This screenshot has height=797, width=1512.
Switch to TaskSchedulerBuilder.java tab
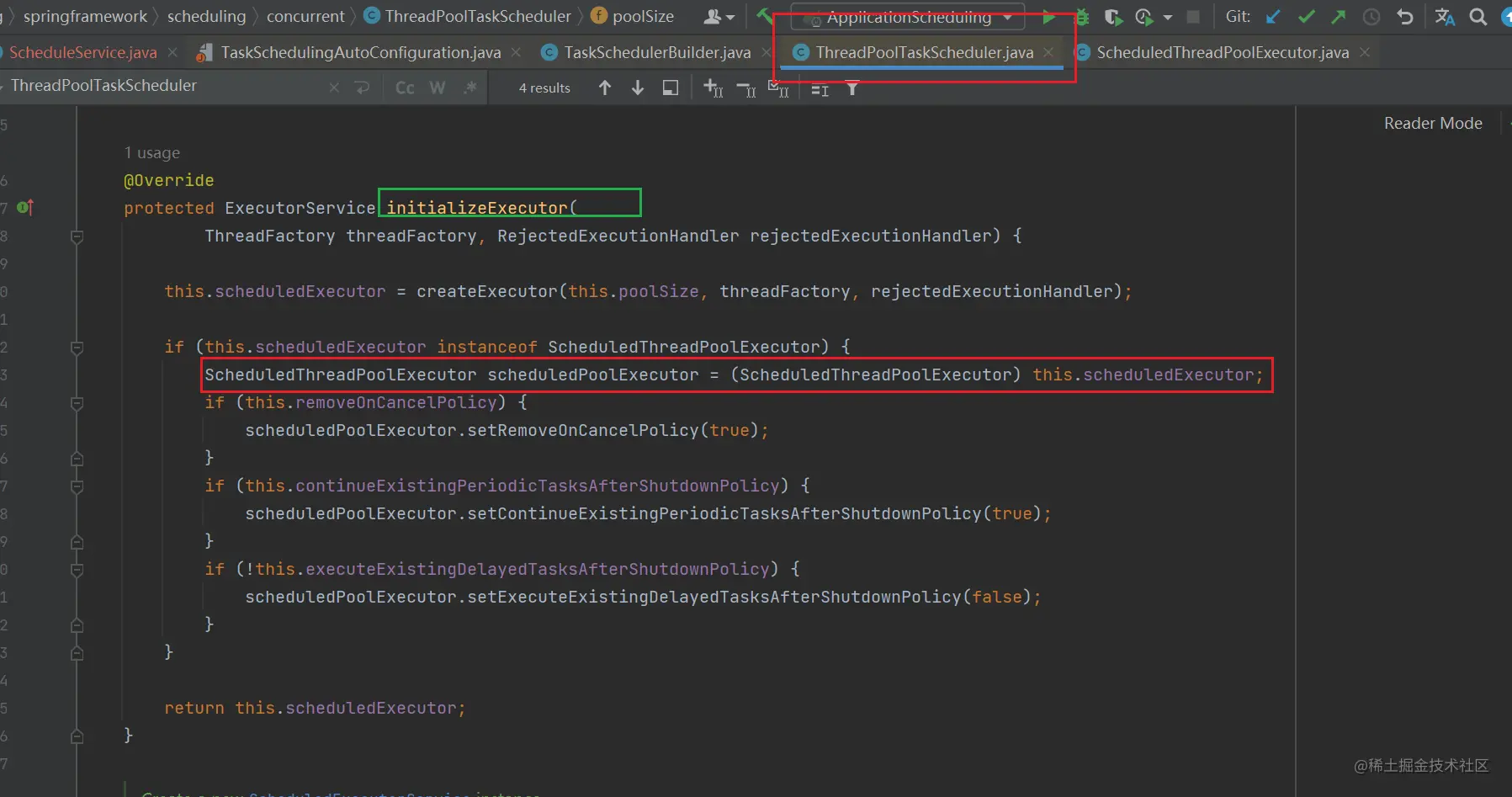pos(657,52)
